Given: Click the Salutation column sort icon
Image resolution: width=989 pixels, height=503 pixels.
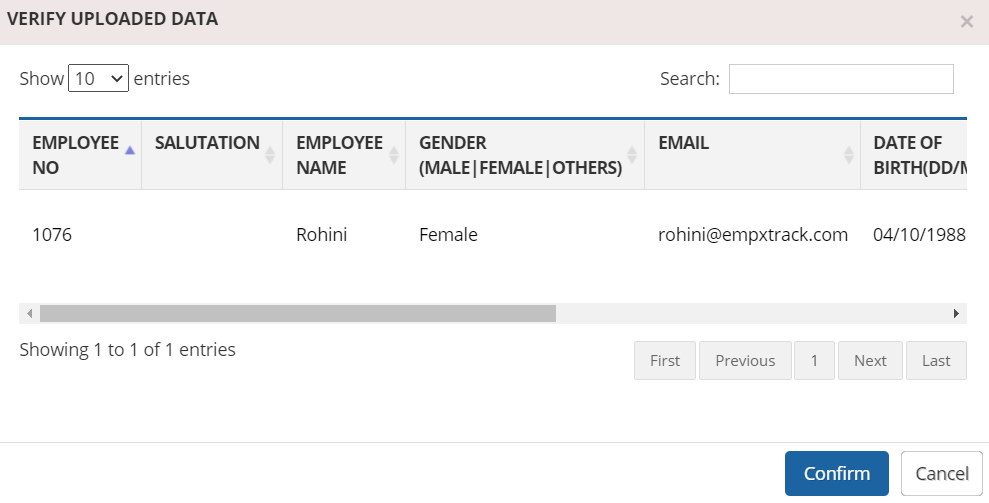Looking at the screenshot, I should coord(269,155).
